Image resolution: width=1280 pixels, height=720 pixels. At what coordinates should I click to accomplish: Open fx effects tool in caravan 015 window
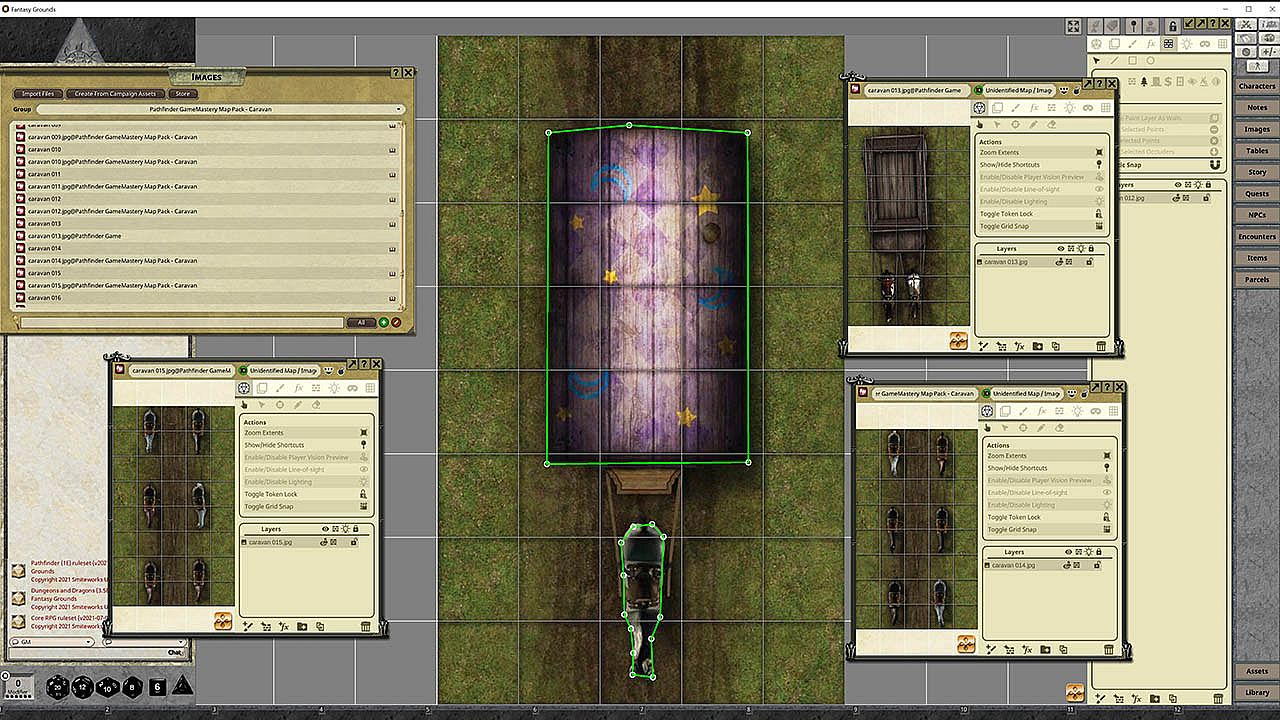coord(298,388)
